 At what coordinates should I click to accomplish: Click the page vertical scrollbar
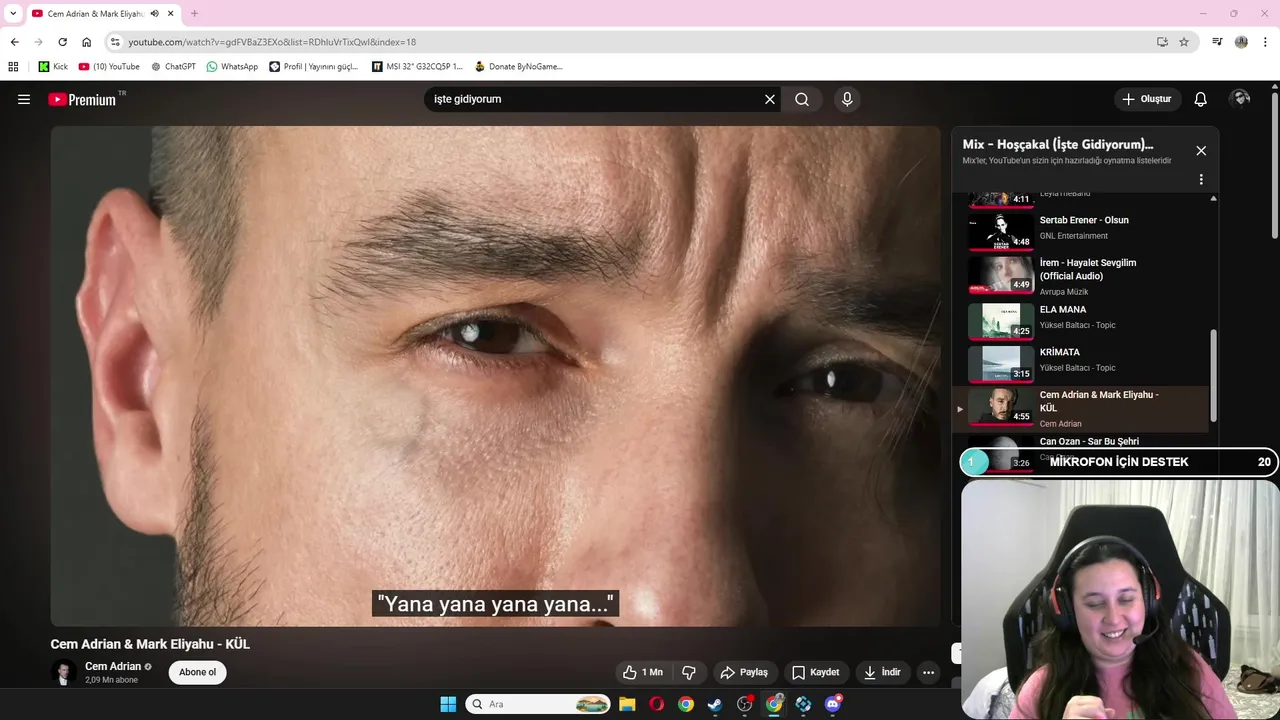[x=1275, y=165]
